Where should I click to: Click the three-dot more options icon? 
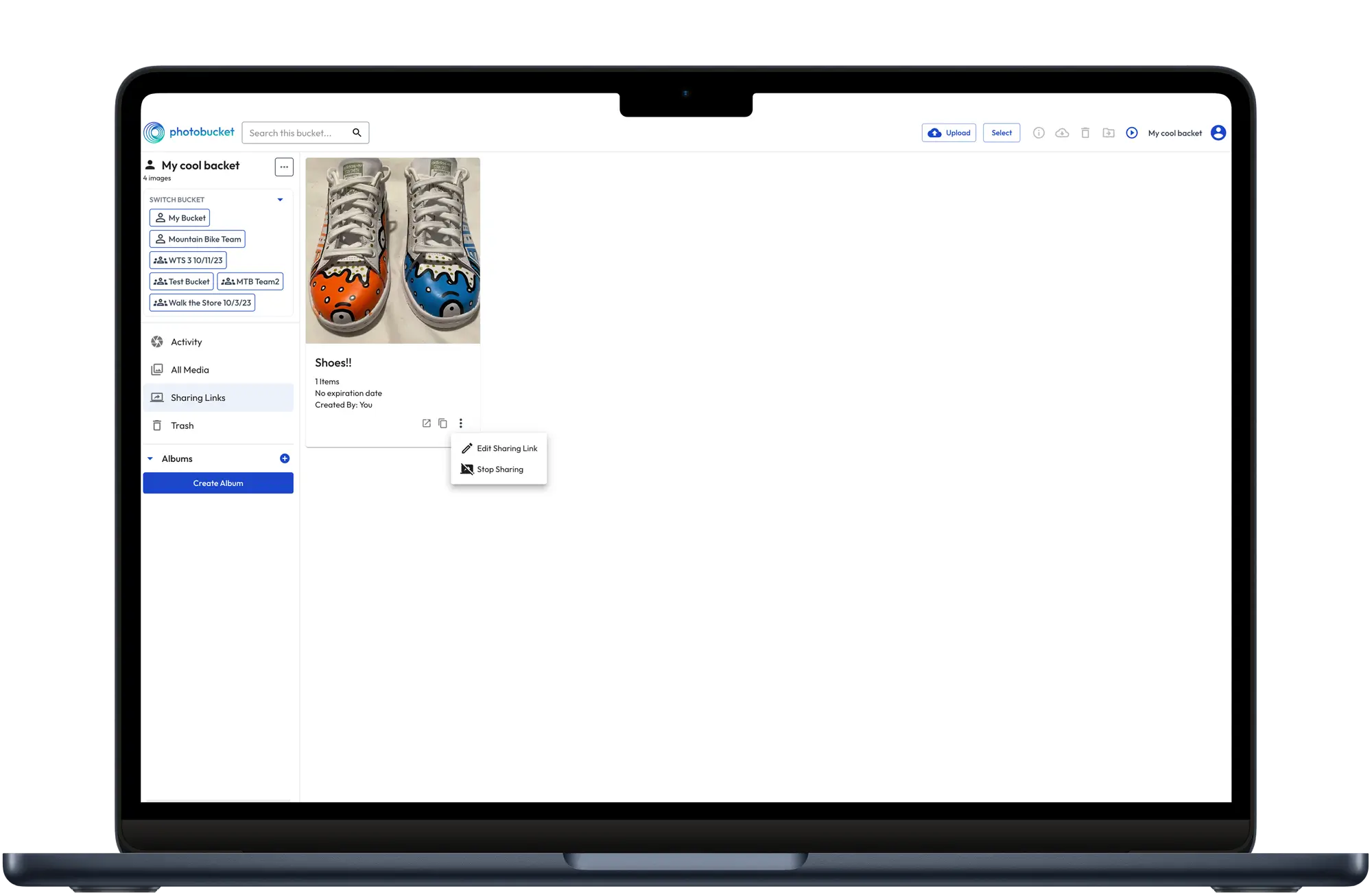[x=461, y=423]
